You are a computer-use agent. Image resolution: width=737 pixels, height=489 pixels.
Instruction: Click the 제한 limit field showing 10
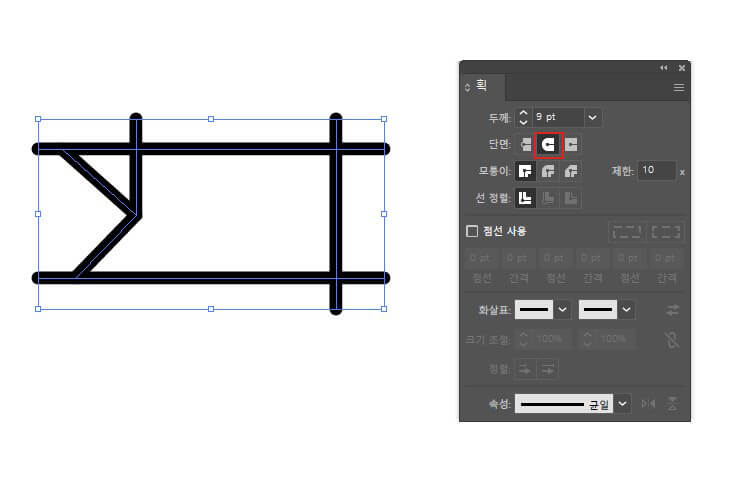click(657, 171)
